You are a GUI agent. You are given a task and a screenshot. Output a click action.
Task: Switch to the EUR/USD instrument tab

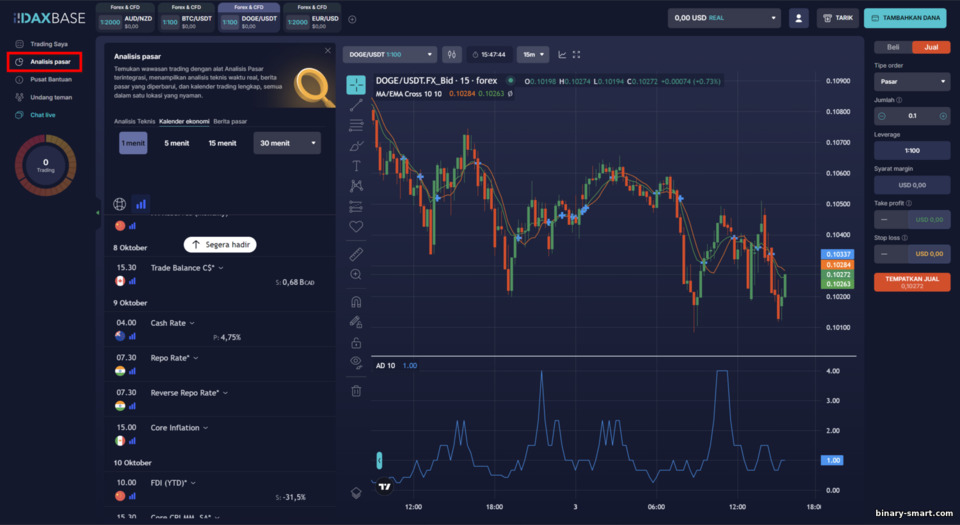pyautogui.click(x=312, y=18)
